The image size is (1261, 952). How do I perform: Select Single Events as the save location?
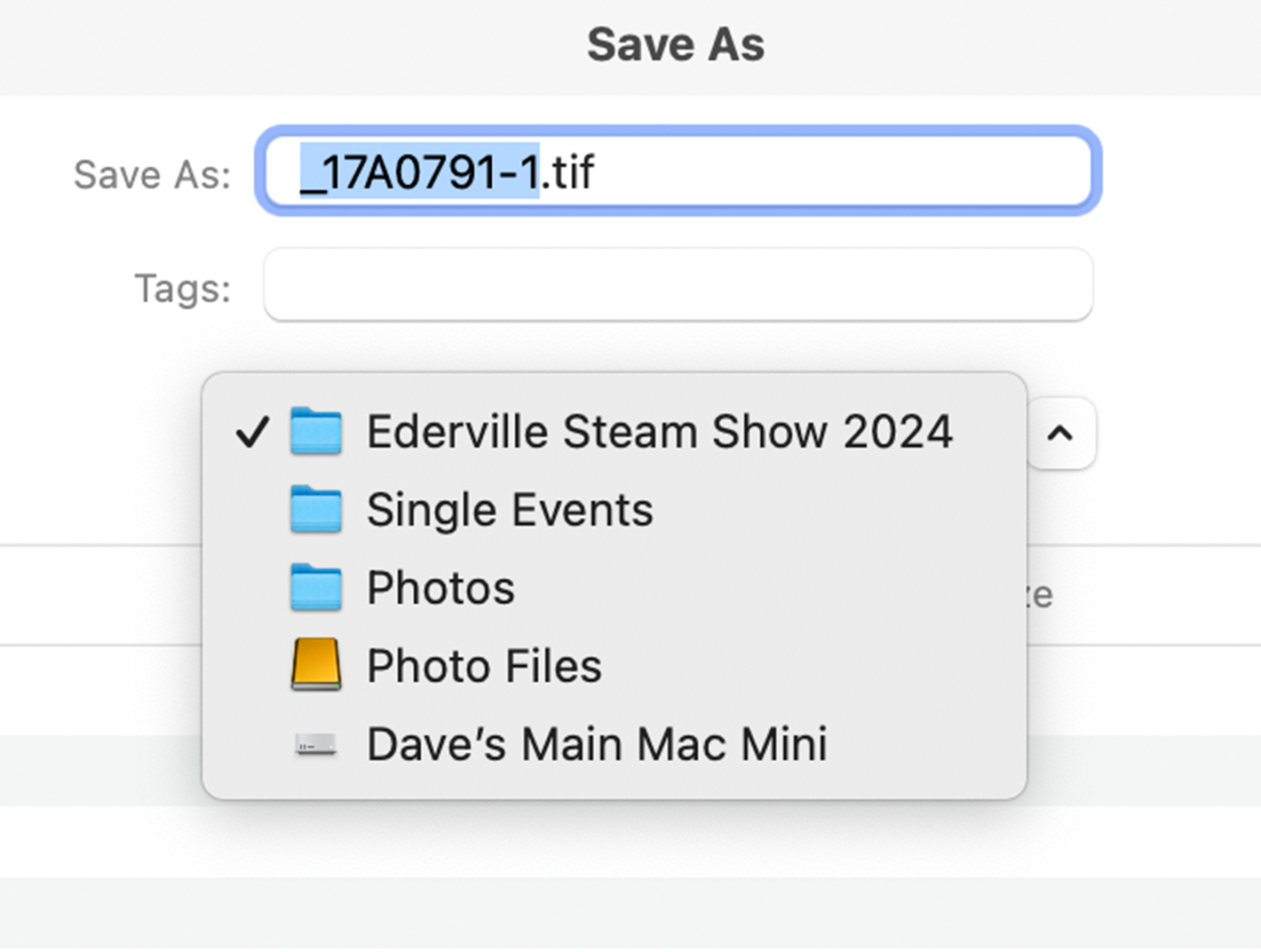510,511
